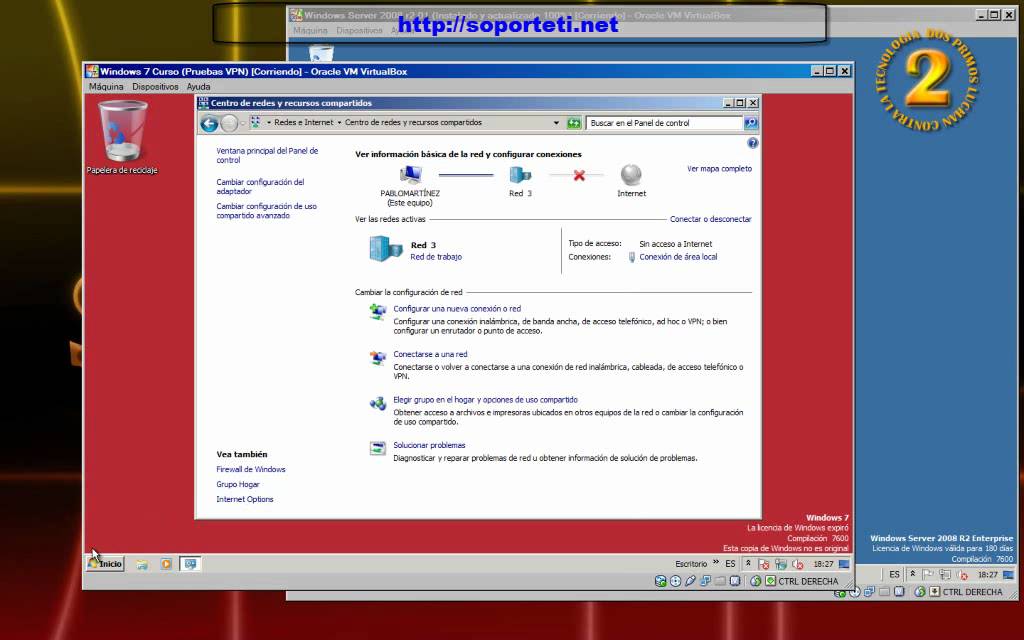Click 'Conectarse a una red' link
The width and height of the screenshot is (1024, 640).
click(430, 355)
